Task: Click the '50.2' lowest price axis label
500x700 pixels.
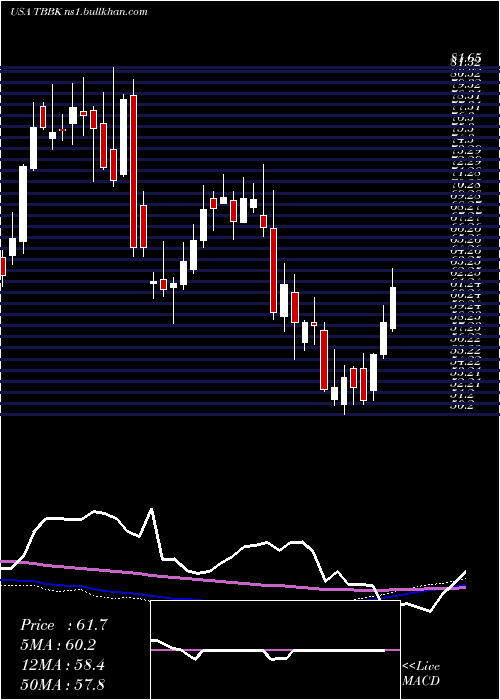Action: pyautogui.click(x=462, y=405)
